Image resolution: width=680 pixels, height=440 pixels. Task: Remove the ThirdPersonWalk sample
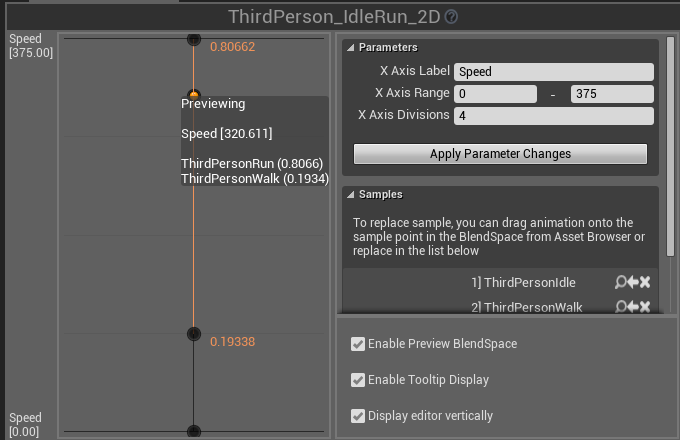click(x=645, y=307)
